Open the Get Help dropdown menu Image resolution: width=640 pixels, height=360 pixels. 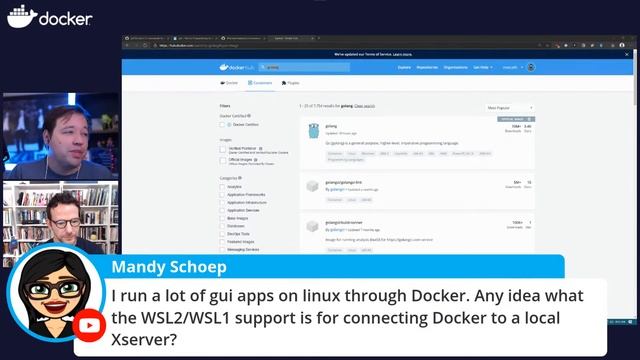pos(483,67)
